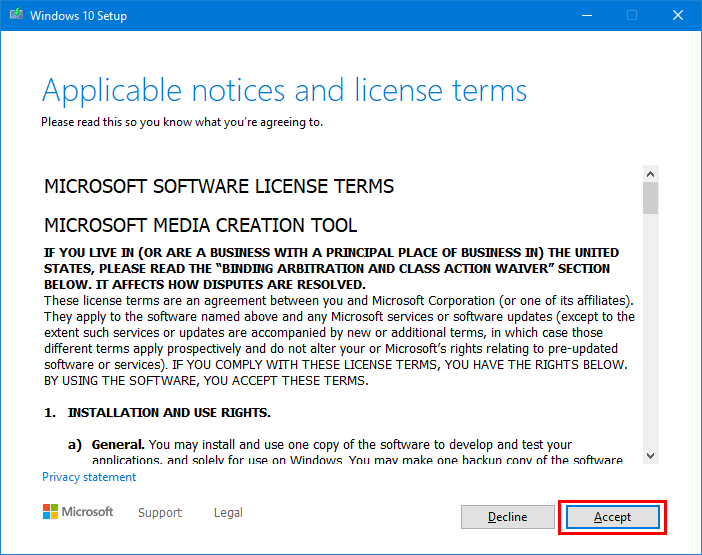Open the Privacy statement link
The image size is (702, 555).
tap(89, 477)
